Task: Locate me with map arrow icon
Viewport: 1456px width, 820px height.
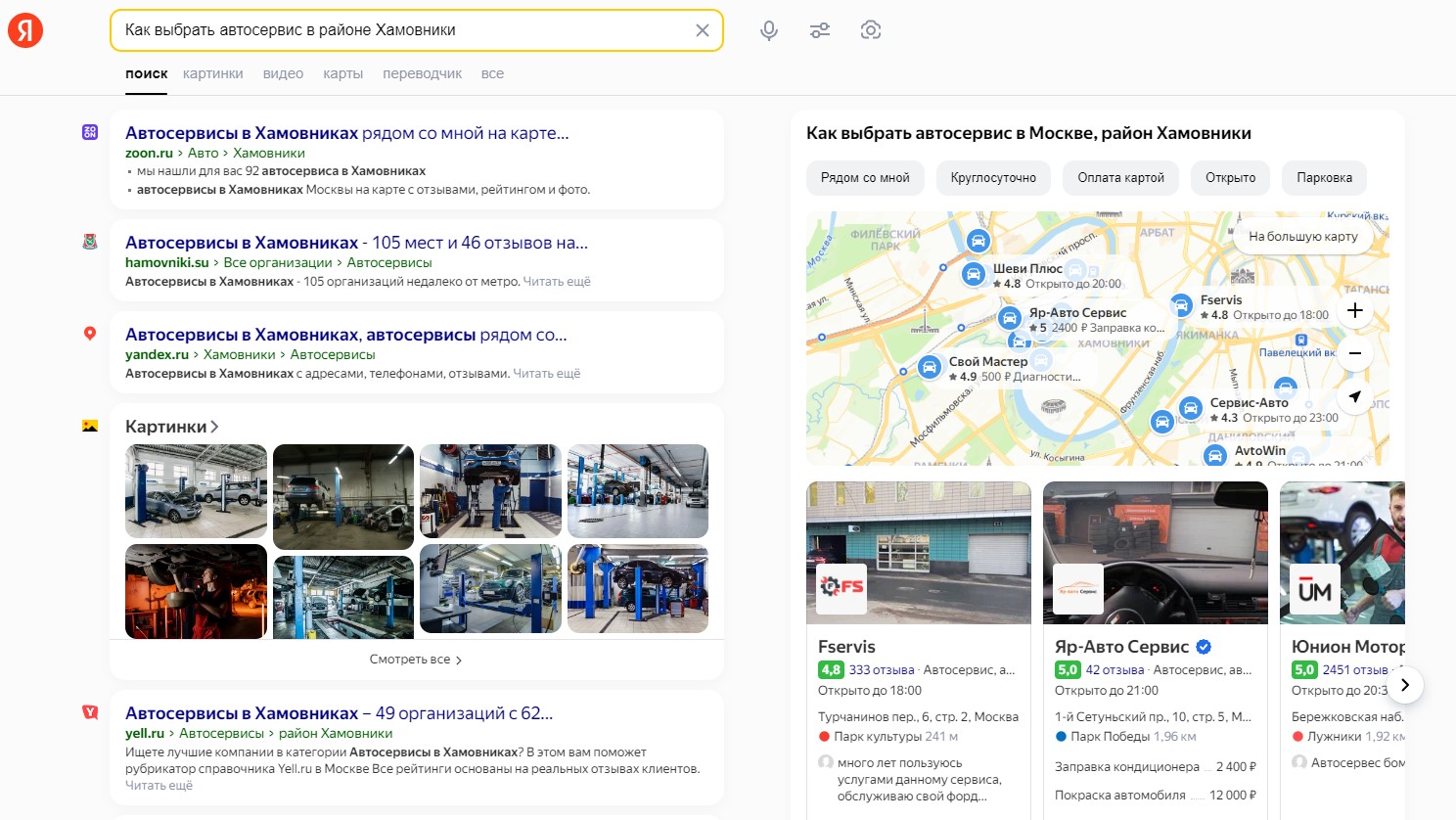Action: (1354, 396)
